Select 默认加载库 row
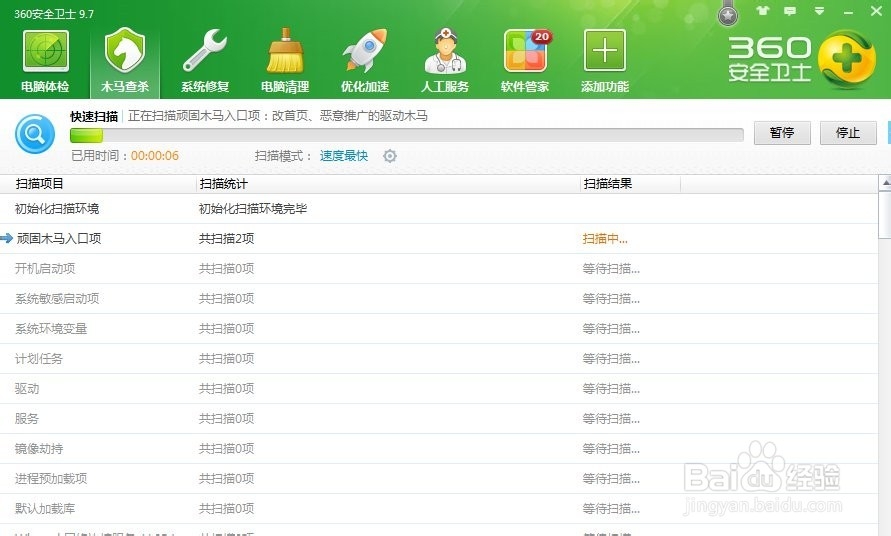Screen dimensions: 891x536 pyautogui.click(x=439, y=509)
